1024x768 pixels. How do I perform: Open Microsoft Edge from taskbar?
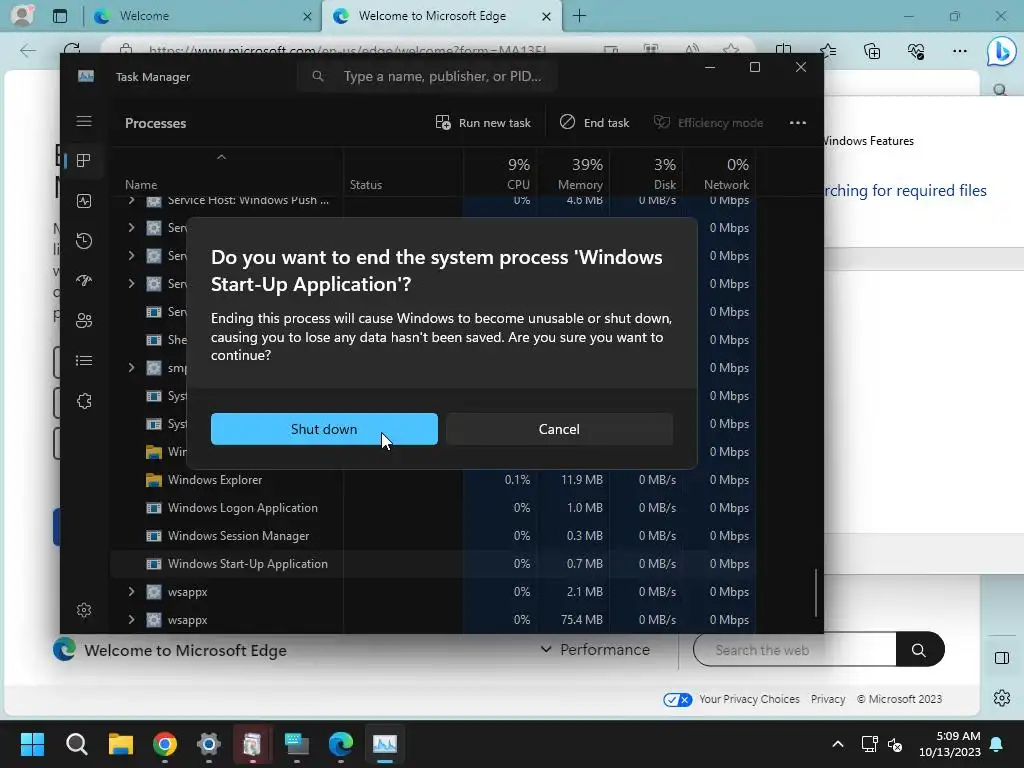pyautogui.click(x=341, y=744)
